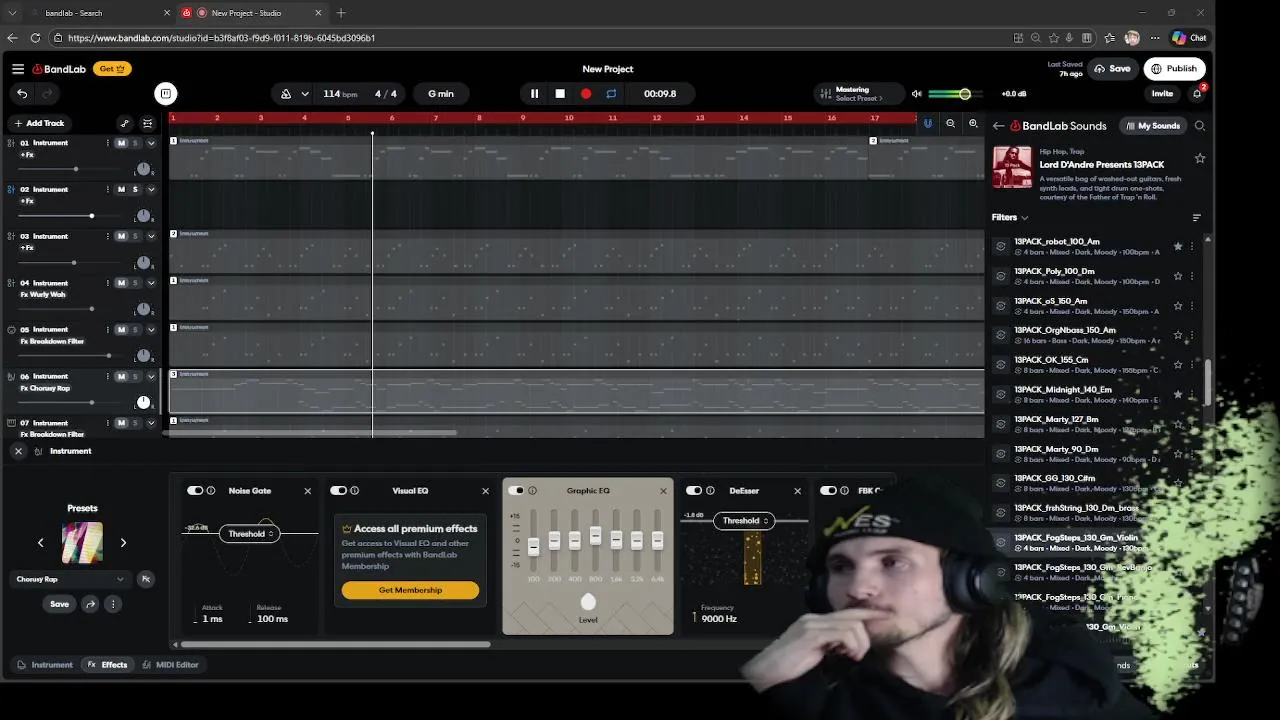Screen dimensions: 1280x720
Task: Search BandLab Sounds
Action: 1200,126
